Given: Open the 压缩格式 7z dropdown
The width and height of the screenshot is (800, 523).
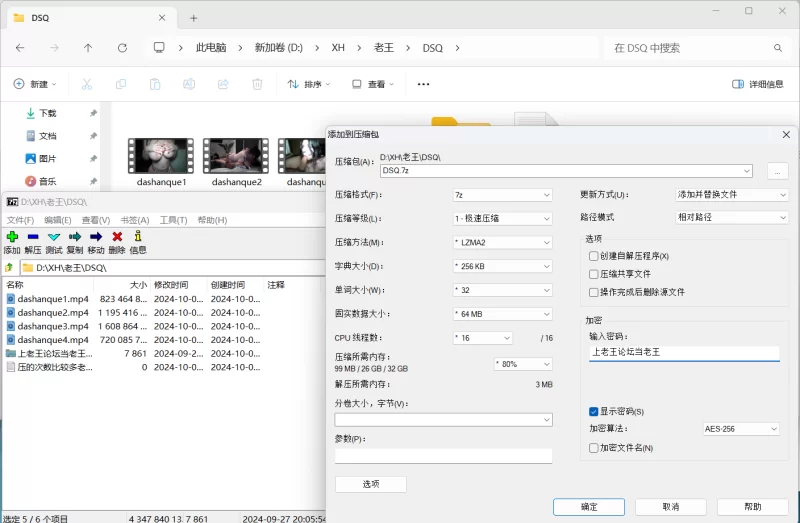Looking at the screenshot, I should pos(501,195).
